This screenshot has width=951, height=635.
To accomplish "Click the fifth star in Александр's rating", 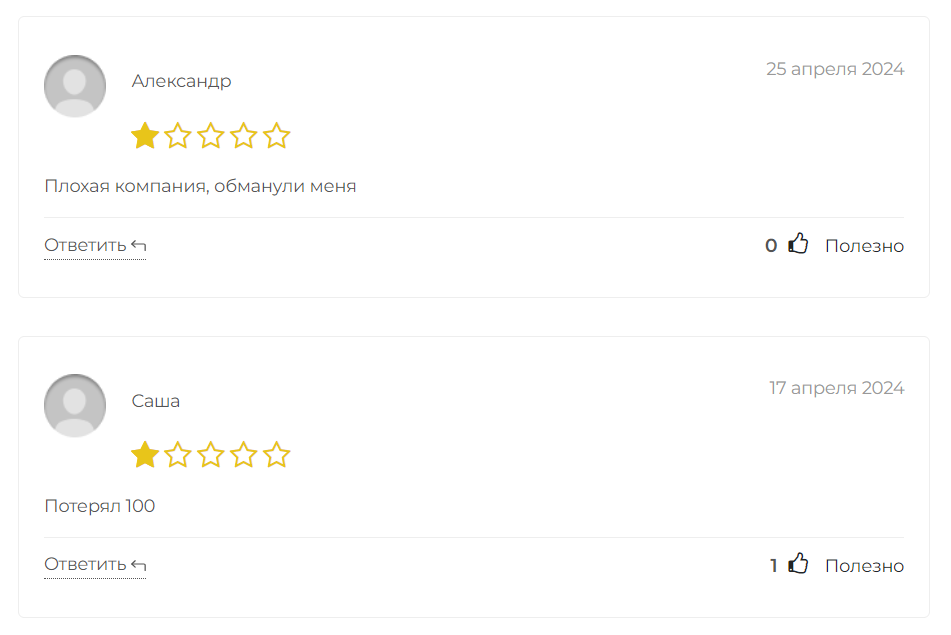I will pos(277,136).
